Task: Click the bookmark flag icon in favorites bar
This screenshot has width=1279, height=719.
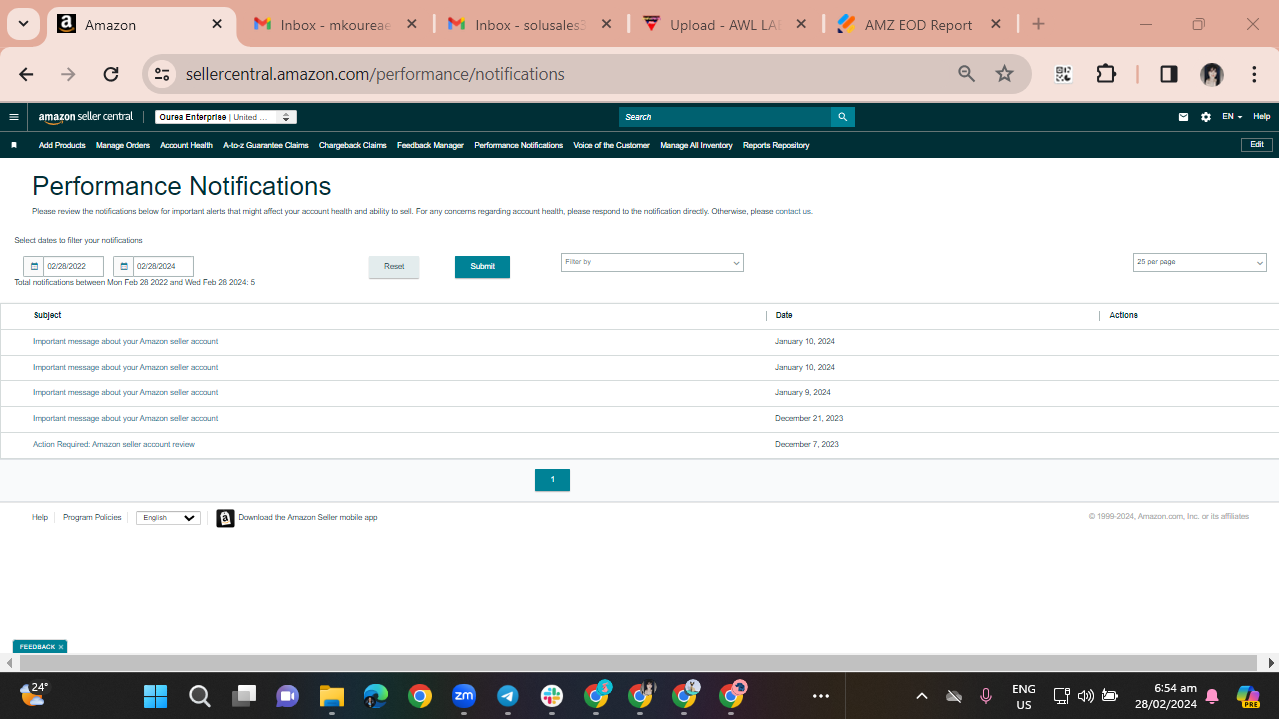Action: 14,145
